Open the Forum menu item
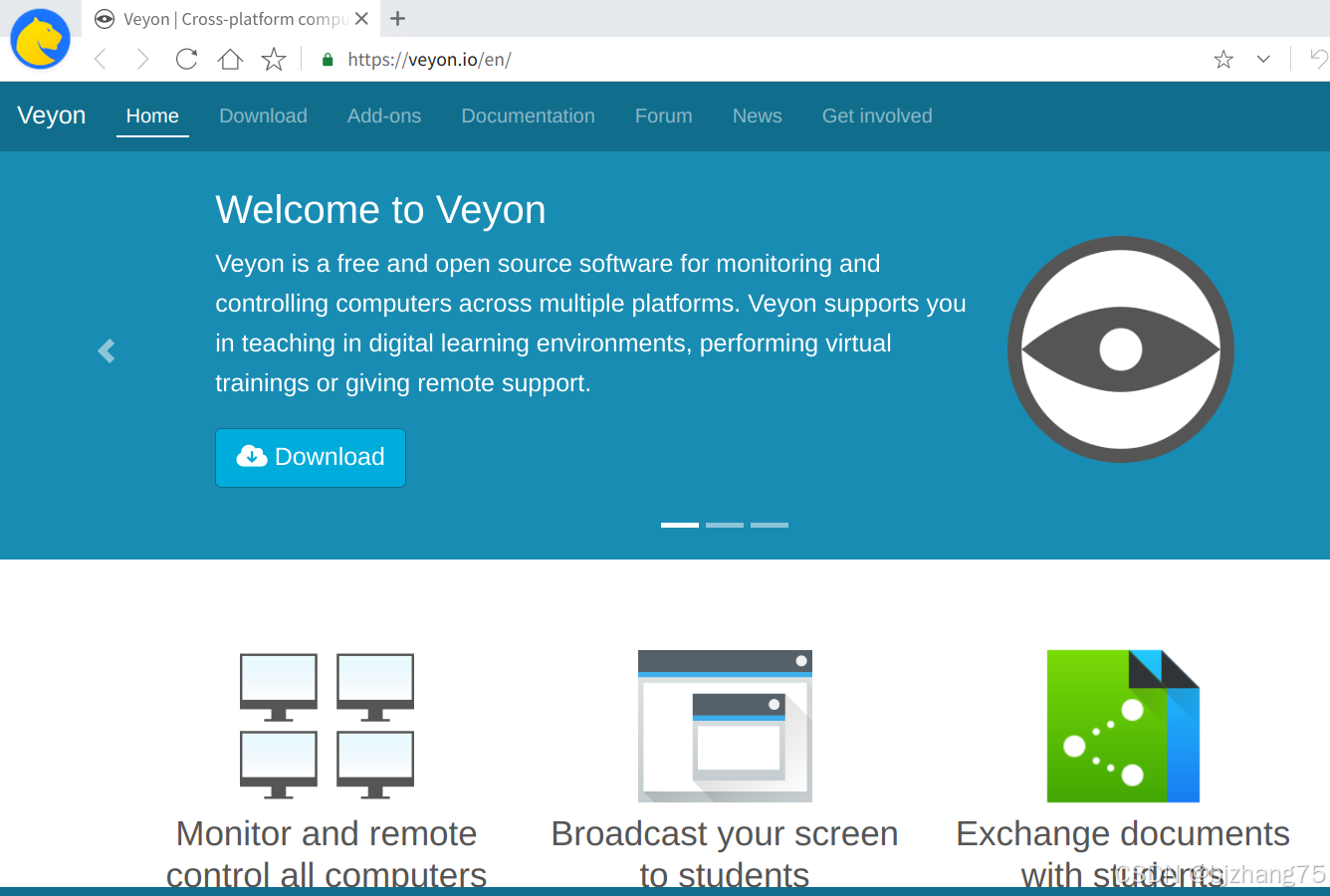The width and height of the screenshot is (1330, 896). tap(663, 116)
